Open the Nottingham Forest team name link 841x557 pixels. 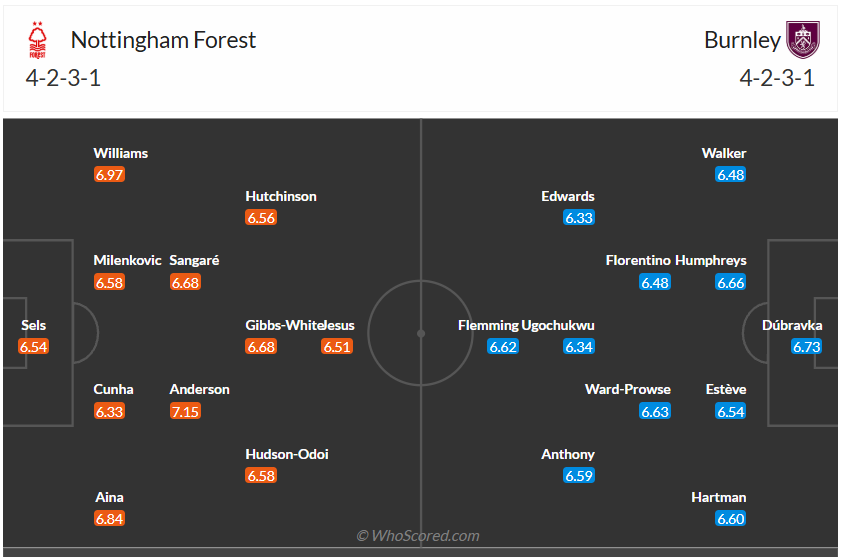click(163, 40)
